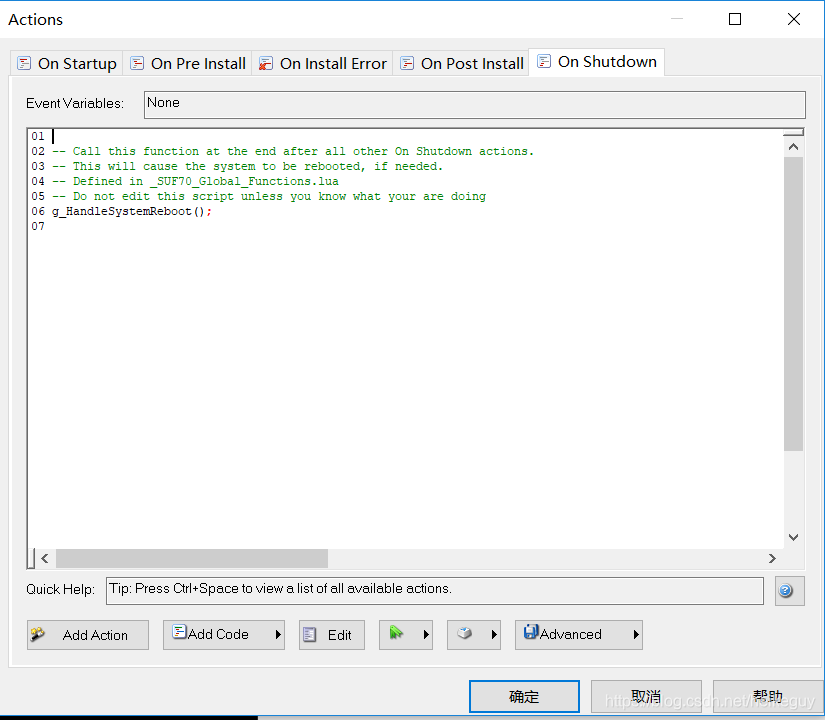Click the vertical scrollbar up arrow

(x=793, y=147)
